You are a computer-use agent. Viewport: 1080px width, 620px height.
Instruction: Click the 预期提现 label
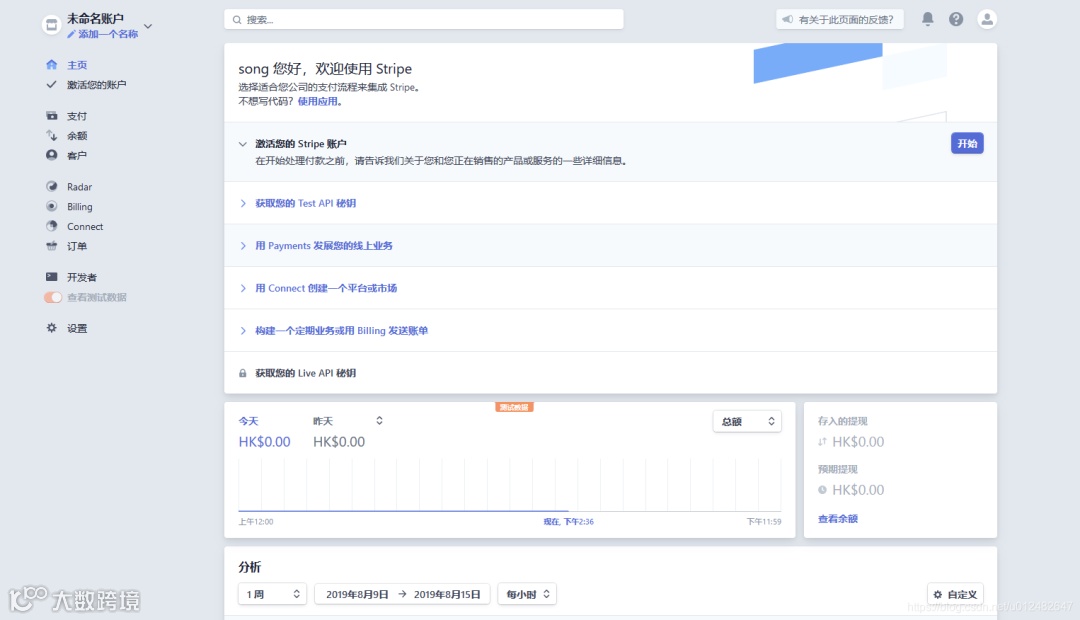[838, 469]
